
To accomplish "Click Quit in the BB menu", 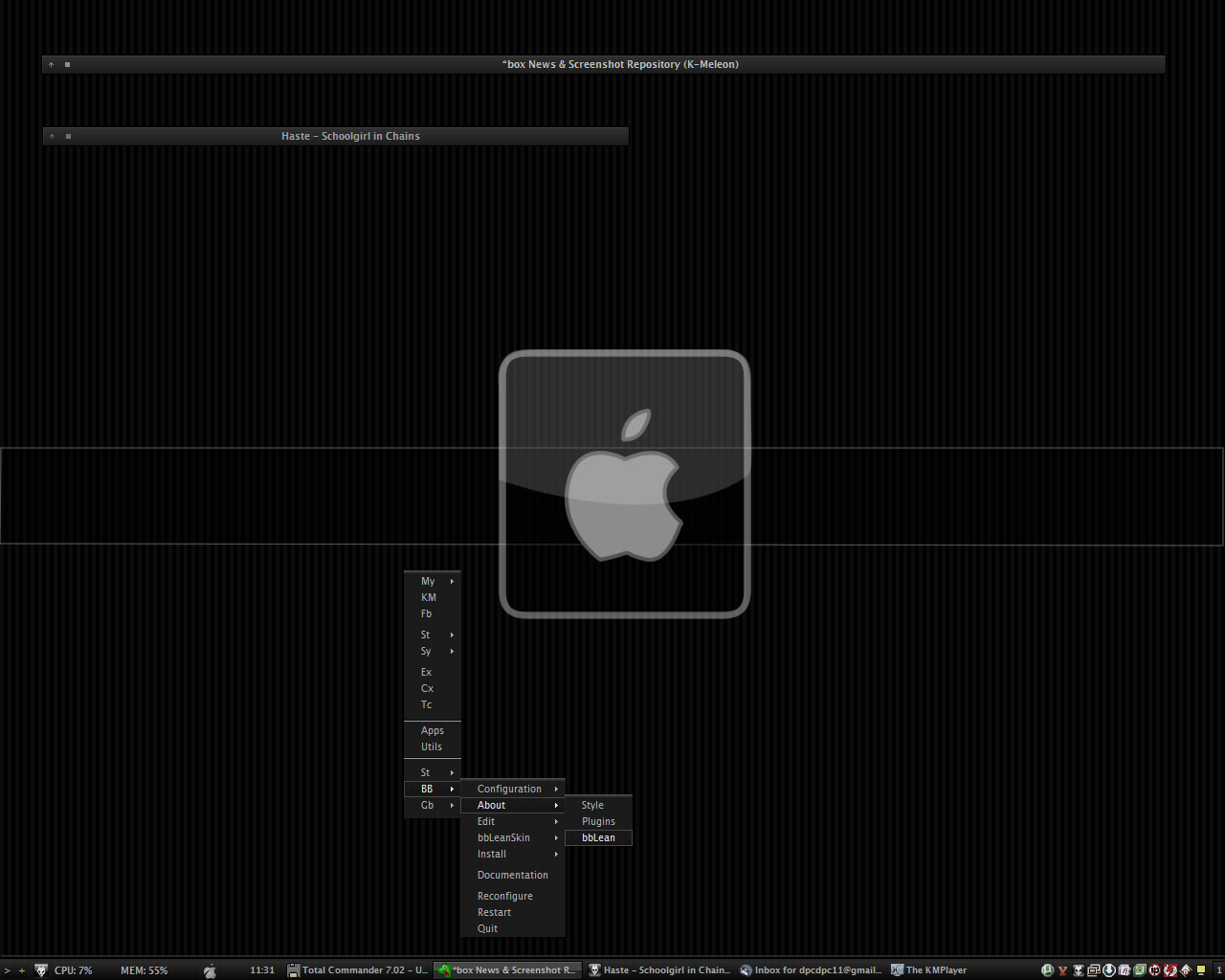I will point(513,928).
